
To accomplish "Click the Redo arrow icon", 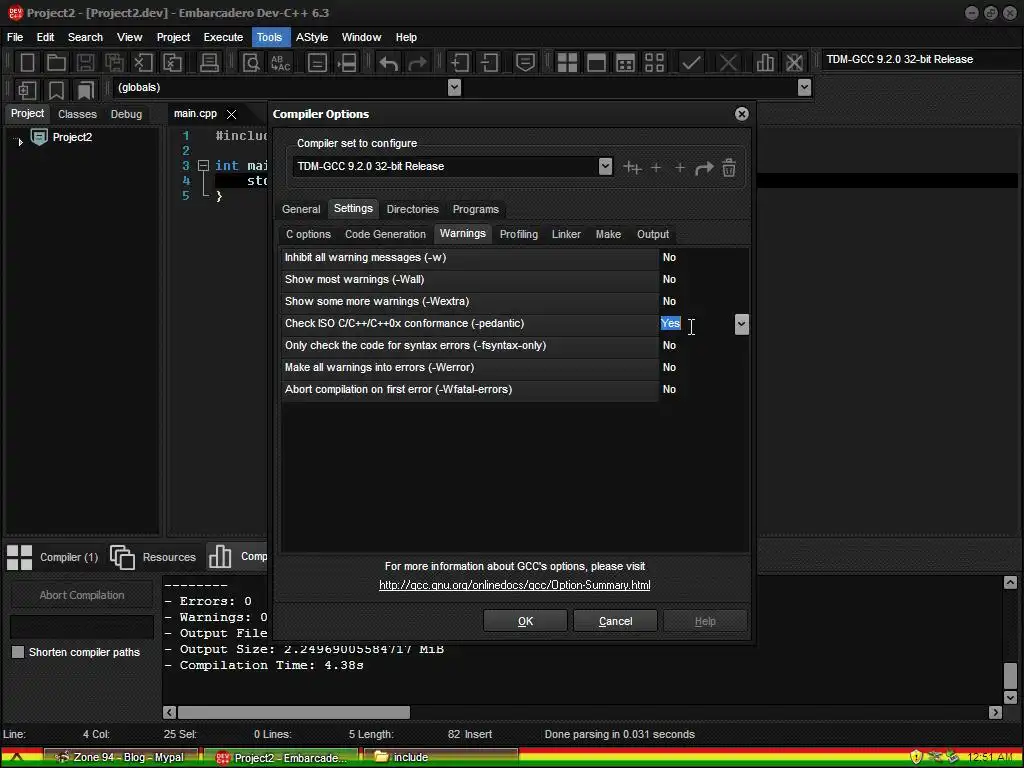I will pos(417,63).
